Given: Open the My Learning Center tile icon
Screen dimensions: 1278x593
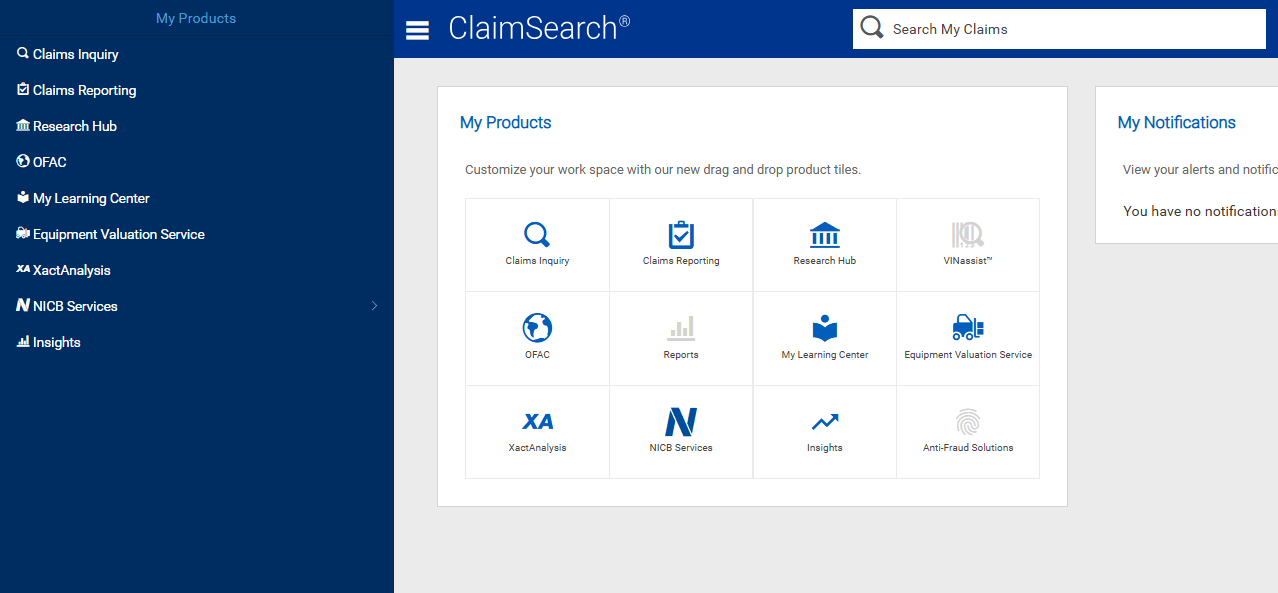Looking at the screenshot, I should click(825, 328).
